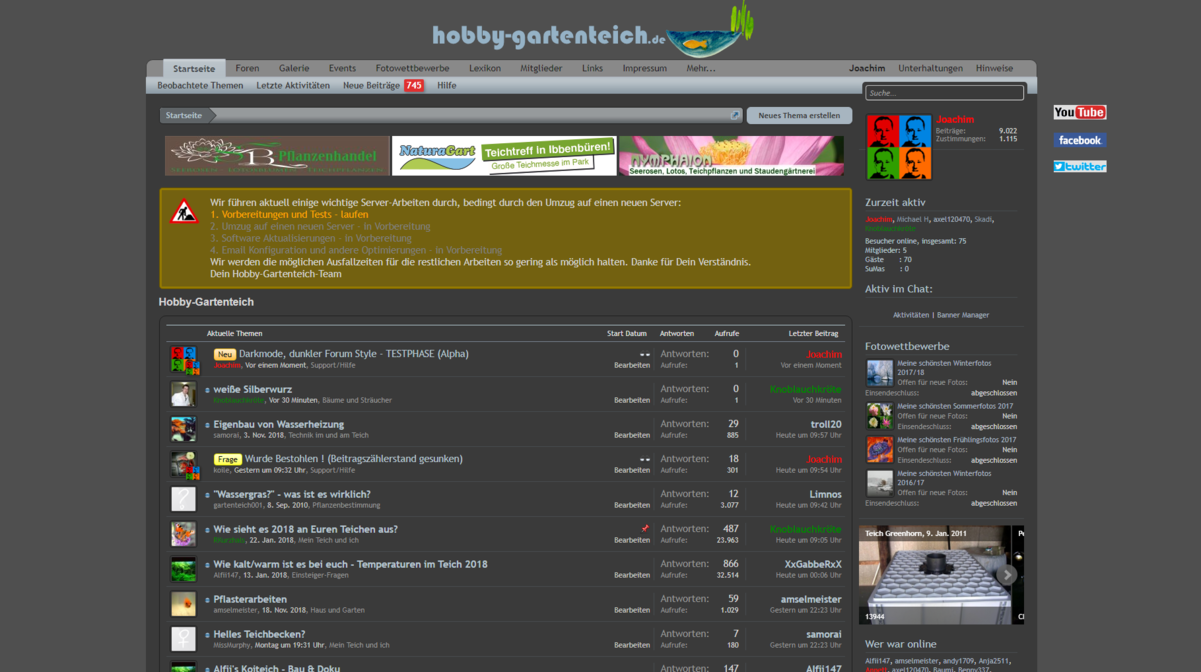
Task: Click Joachim's four-color profile avatar
Action: tap(899, 147)
